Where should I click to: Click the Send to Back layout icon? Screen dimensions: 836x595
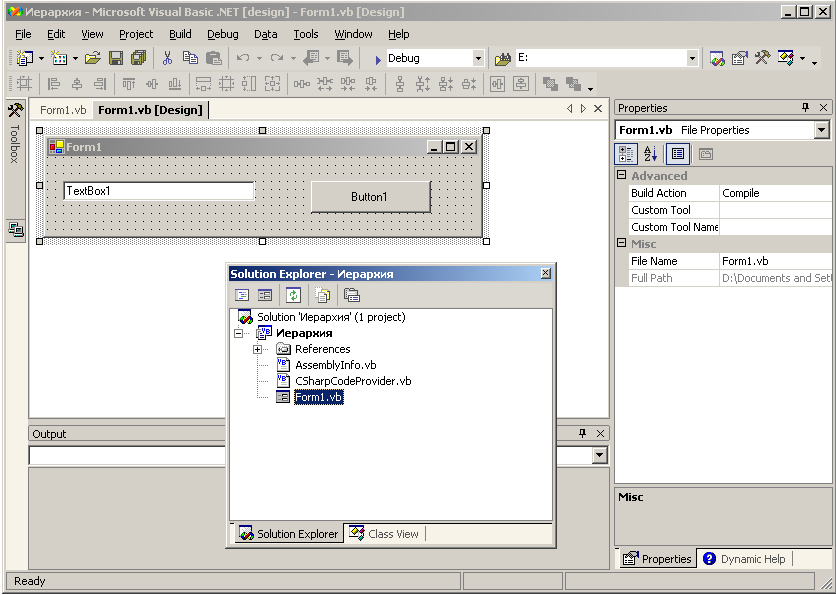(573, 84)
